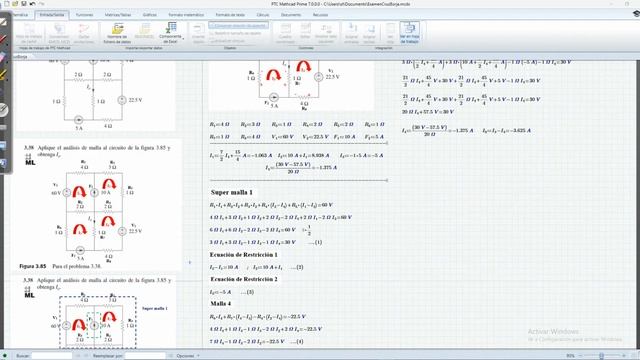The image size is (640, 360).
Task: Select the pink highlighter annotation tool
Action: [3, 57]
